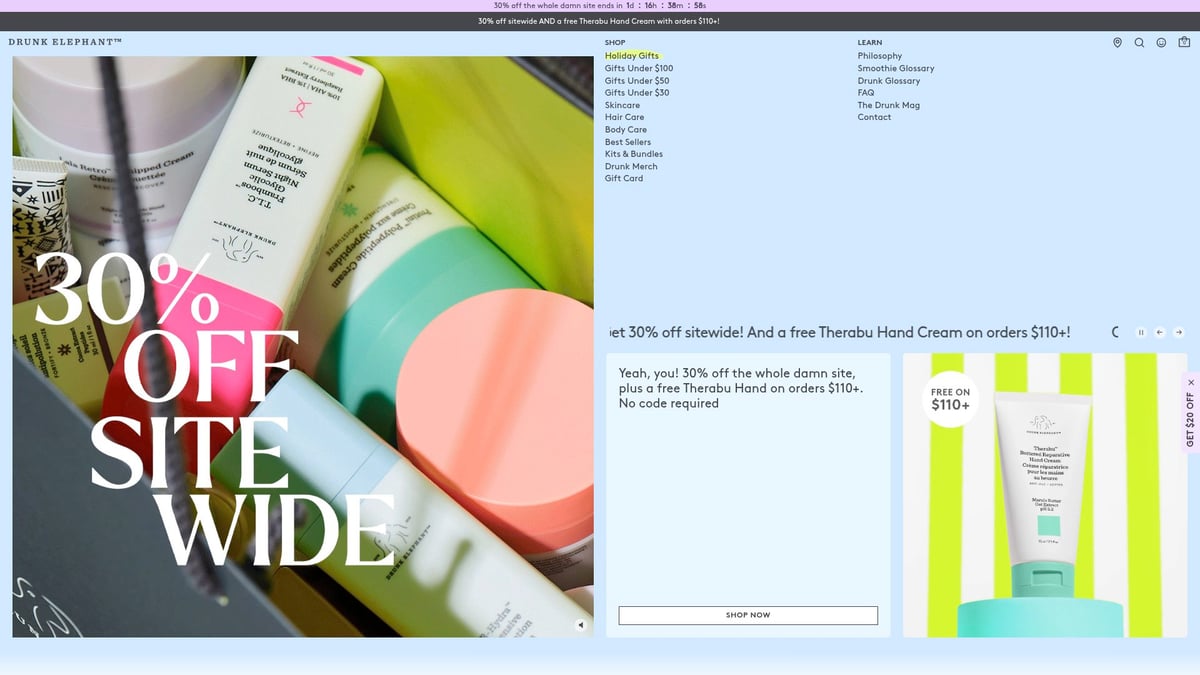Select Holiday Gifts in the SHOP menu
The image size is (1200, 675).
click(x=632, y=55)
